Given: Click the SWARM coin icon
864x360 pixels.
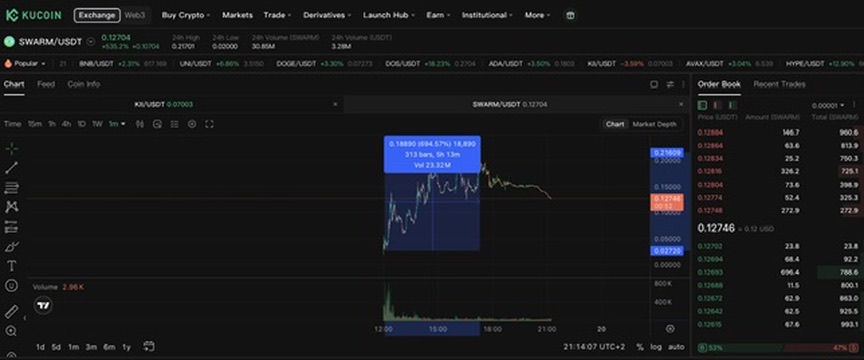Looking at the screenshot, I should 9,41.
